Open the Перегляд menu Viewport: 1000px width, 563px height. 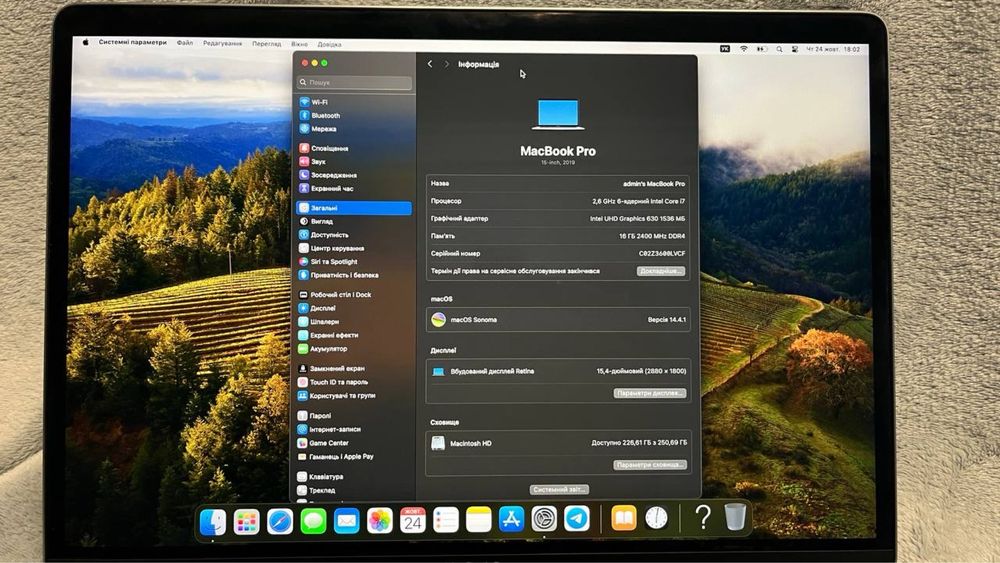point(267,44)
